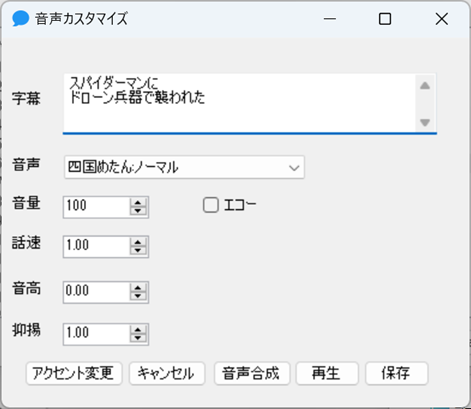The height and width of the screenshot is (409, 471).
Task: Open the 音声 voice dropdown
Action: pyautogui.click(x=184, y=167)
